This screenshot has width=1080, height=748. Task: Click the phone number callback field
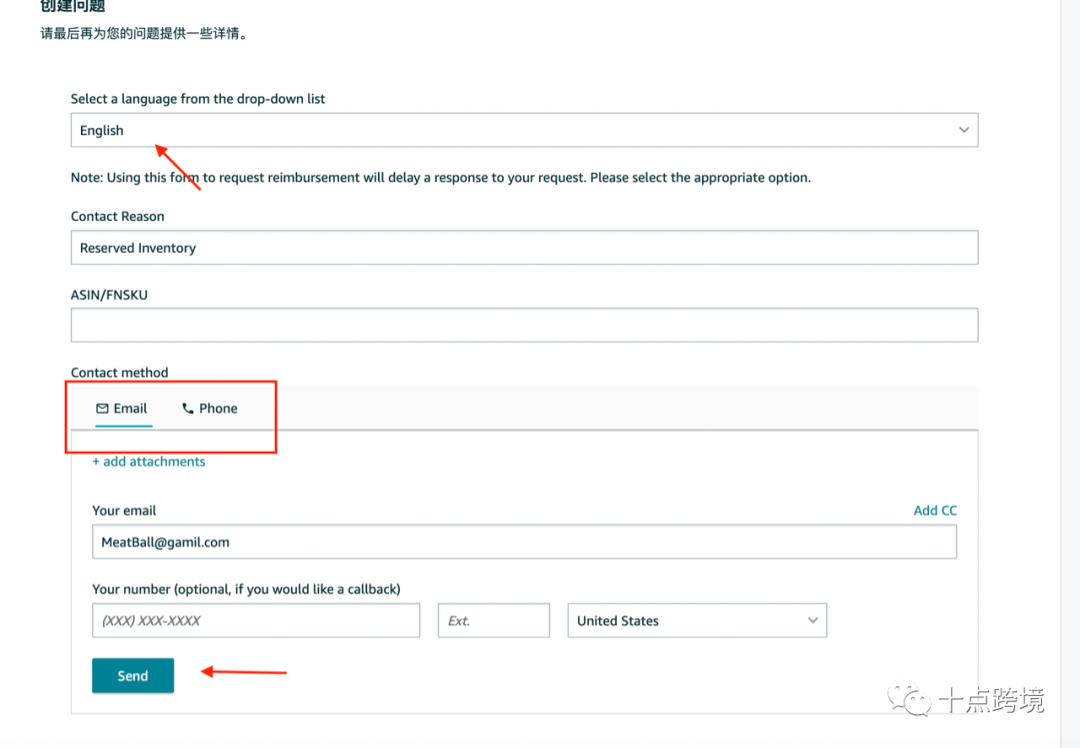click(256, 621)
